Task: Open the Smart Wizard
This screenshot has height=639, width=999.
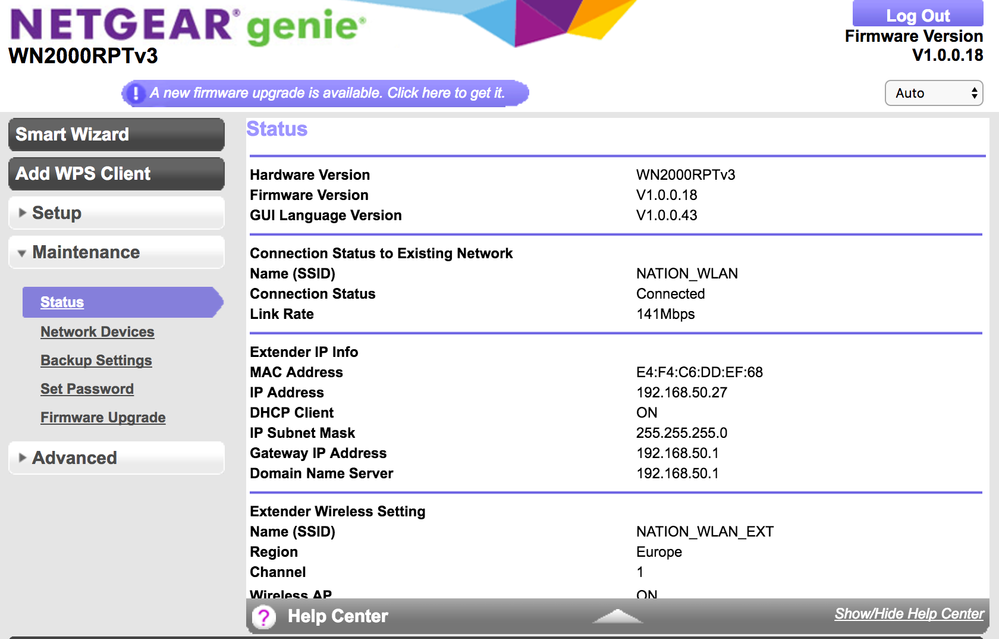Action: [x=116, y=134]
